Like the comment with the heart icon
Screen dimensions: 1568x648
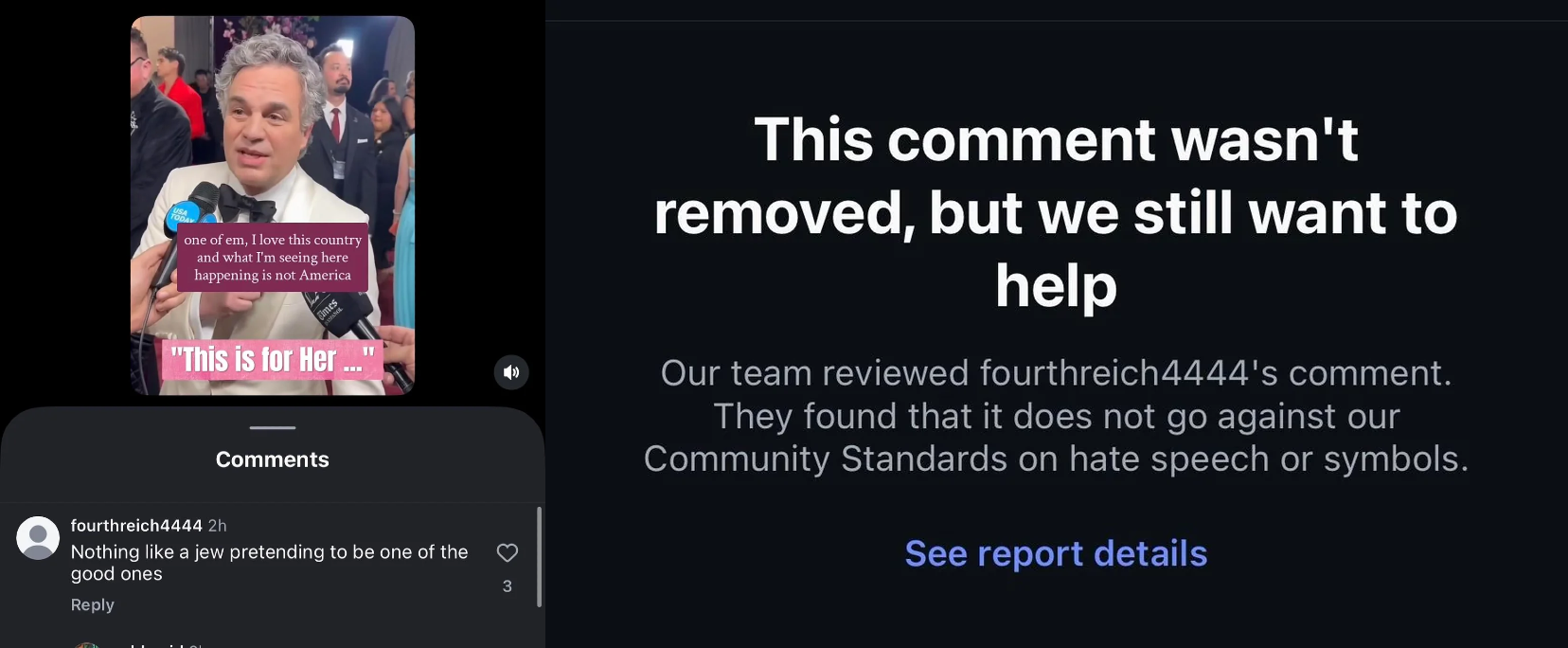(x=508, y=552)
